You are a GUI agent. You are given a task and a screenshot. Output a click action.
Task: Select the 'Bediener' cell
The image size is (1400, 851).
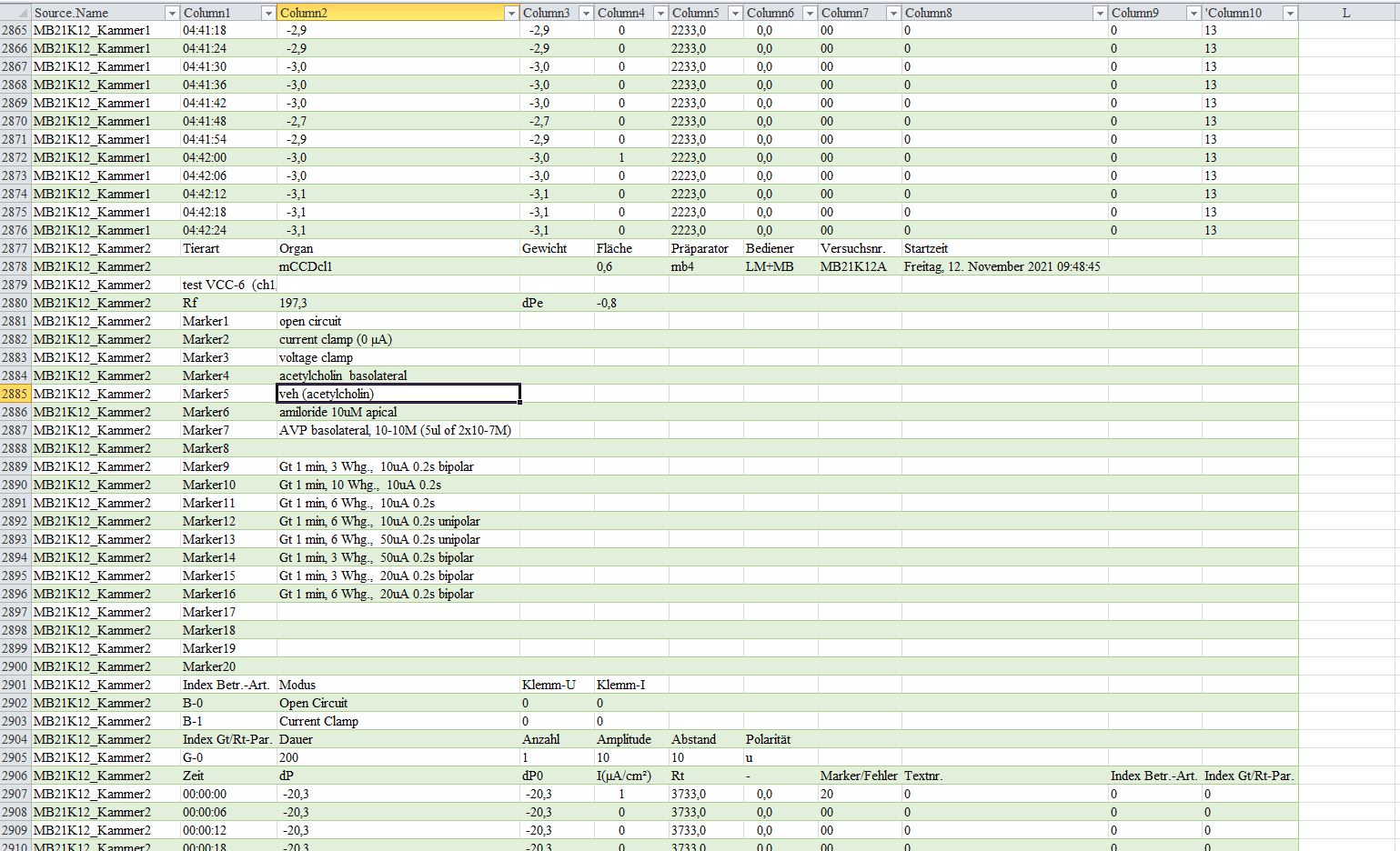pos(781,248)
